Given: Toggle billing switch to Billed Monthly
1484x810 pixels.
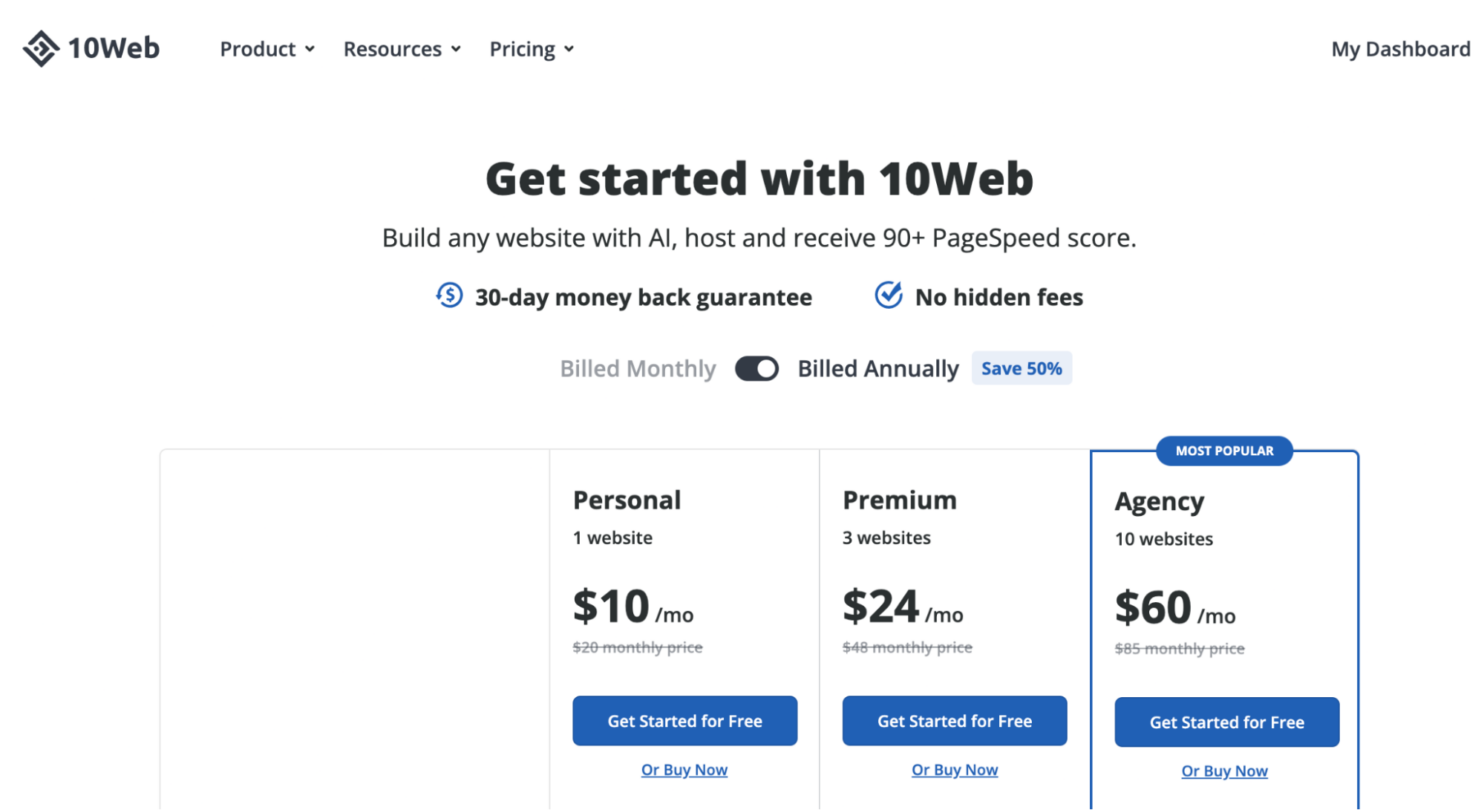Looking at the screenshot, I should [757, 368].
